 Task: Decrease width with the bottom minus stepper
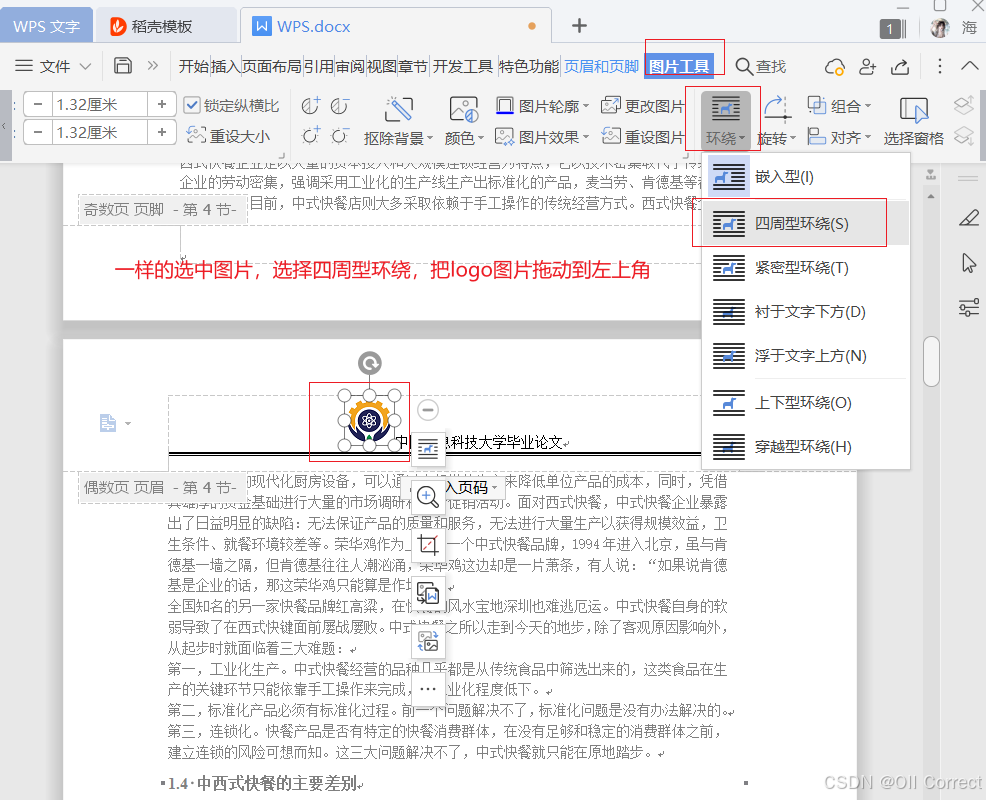[x=38, y=132]
